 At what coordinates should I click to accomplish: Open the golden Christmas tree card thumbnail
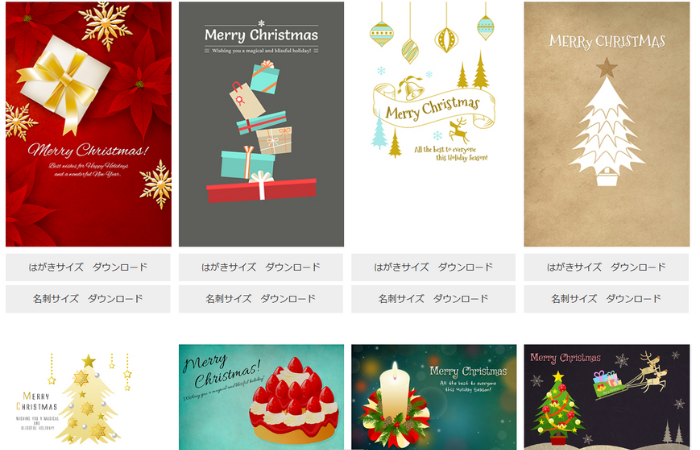88,397
